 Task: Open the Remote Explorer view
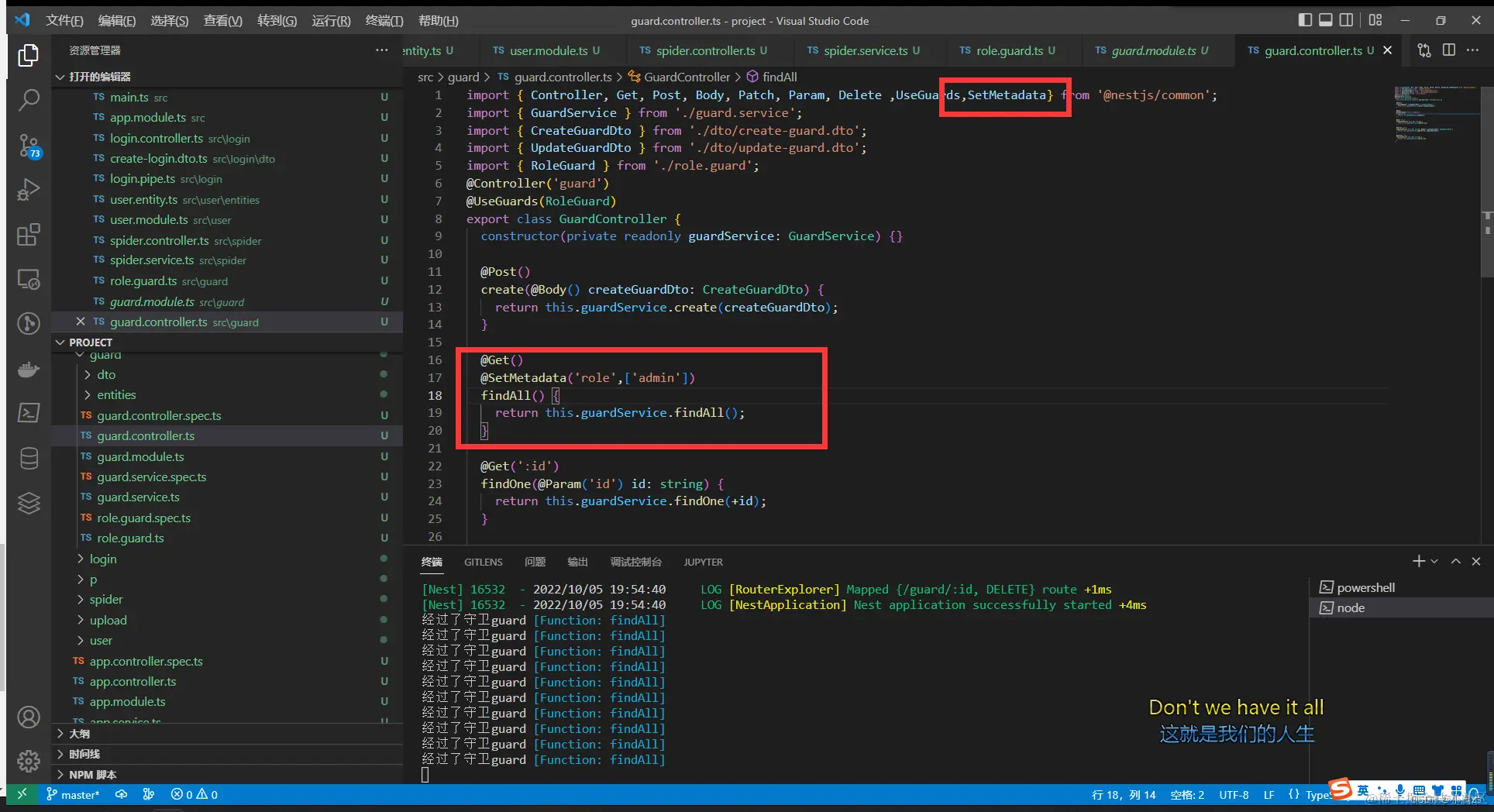tap(29, 279)
